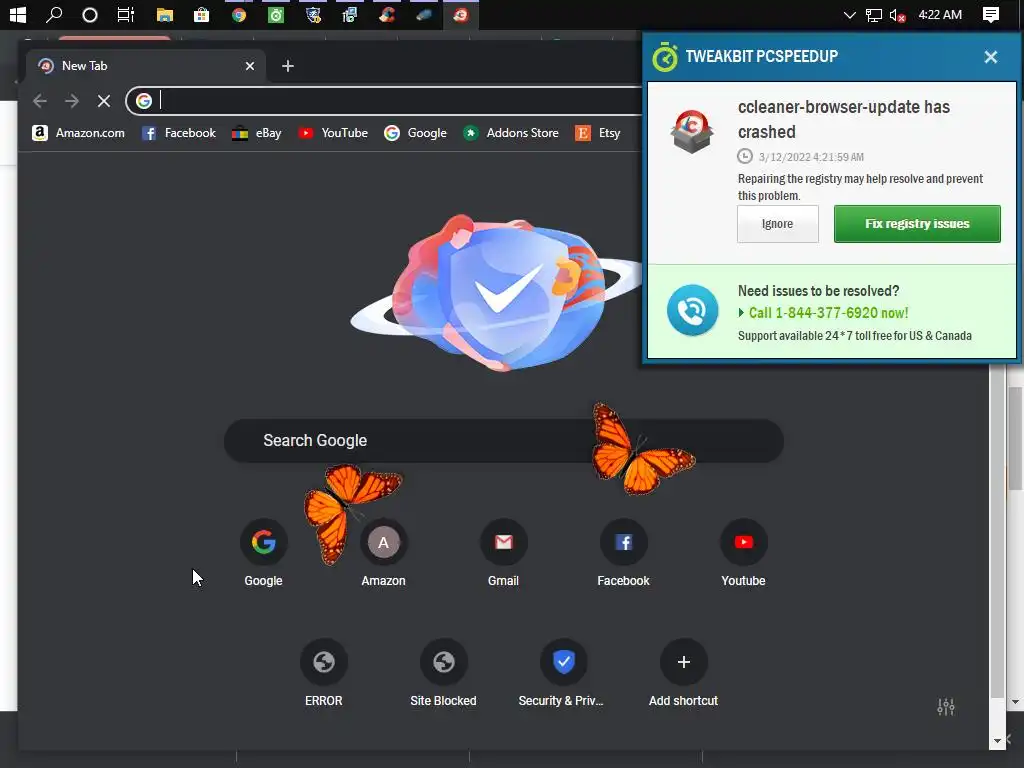Open the eBay bookmark
The height and width of the screenshot is (768, 1024).
(x=256, y=133)
